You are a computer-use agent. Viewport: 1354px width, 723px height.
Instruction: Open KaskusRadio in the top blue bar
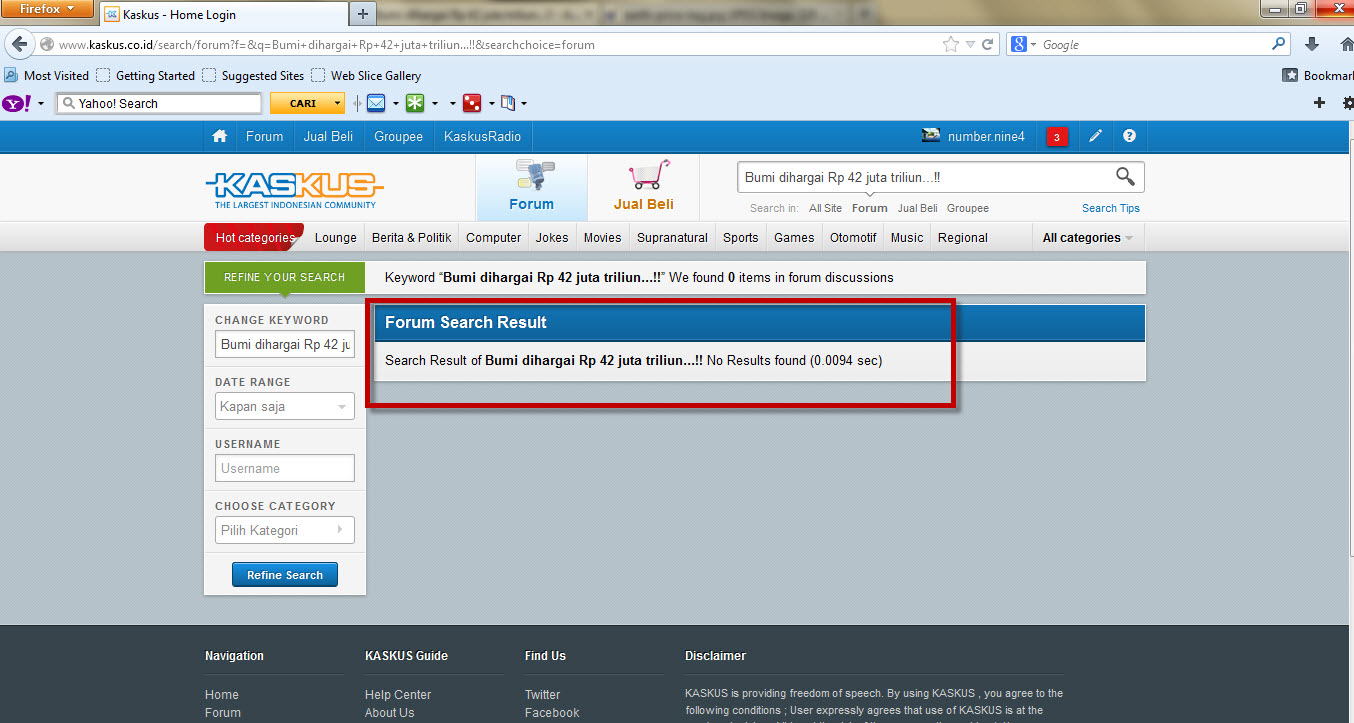tap(483, 136)
